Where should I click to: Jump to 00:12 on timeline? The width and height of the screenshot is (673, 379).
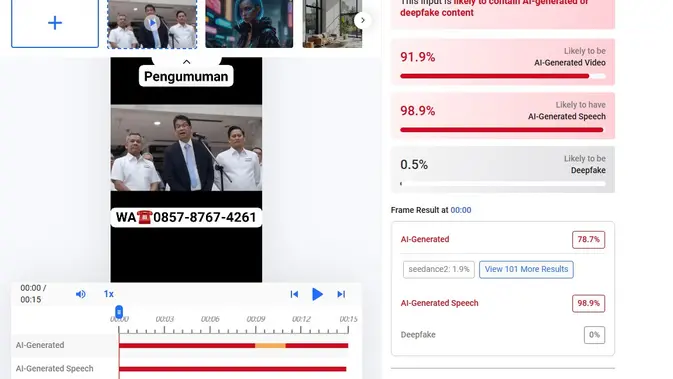(301, 319)
